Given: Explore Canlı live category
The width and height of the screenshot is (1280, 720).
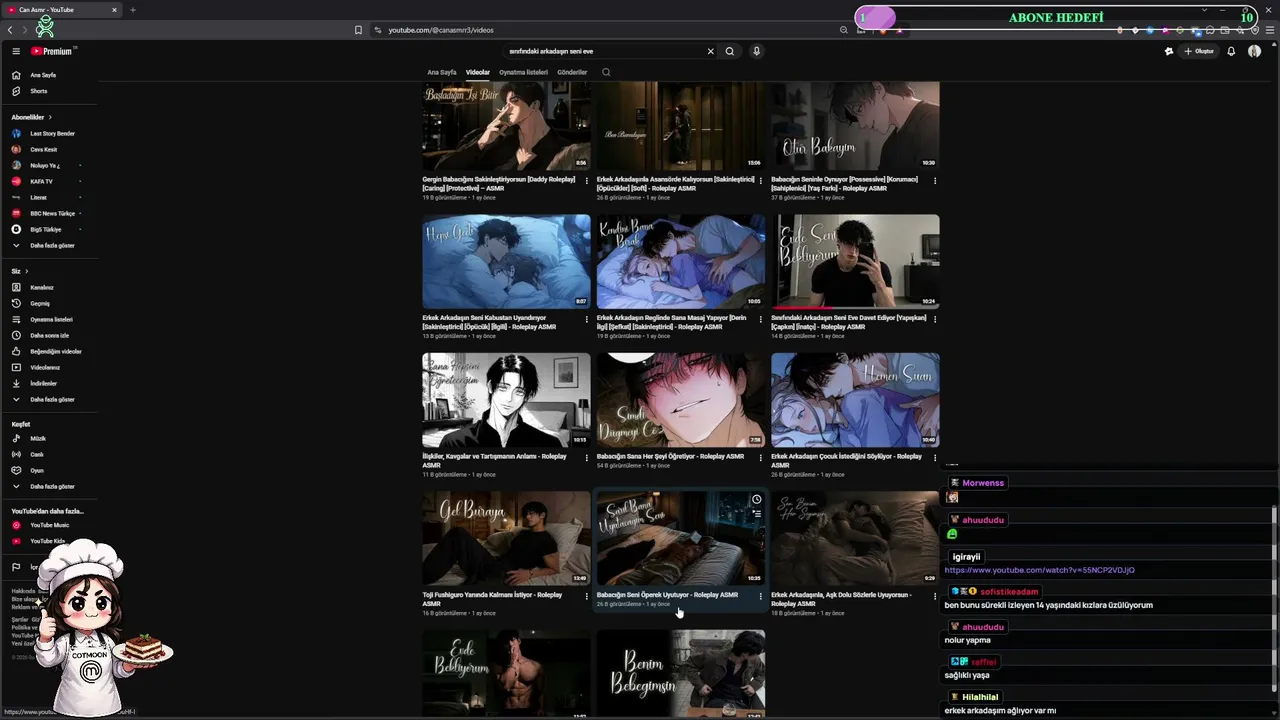Looking at the screenshot, I should (x=37, y=454).
